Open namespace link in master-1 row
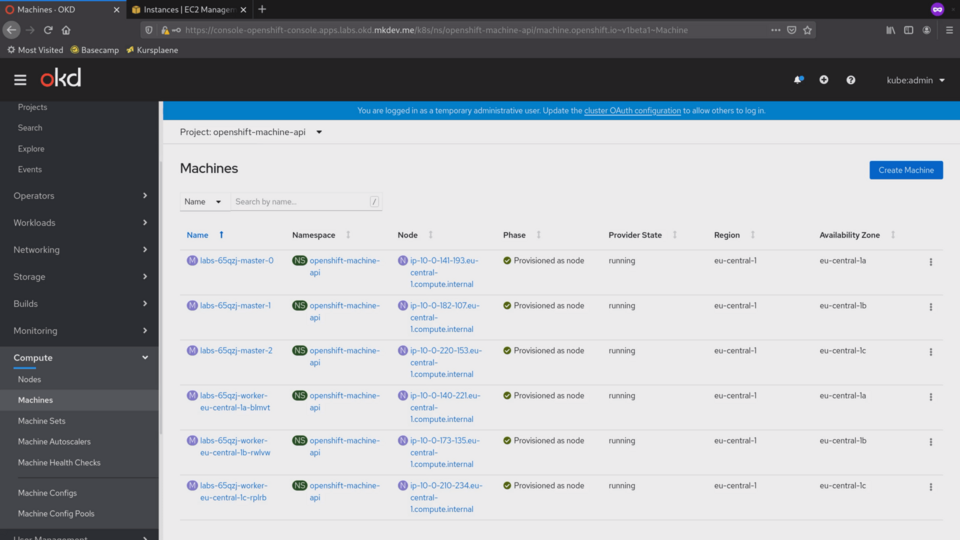Image resolution: width=960 pixels, height=540 pixels. 344,312
